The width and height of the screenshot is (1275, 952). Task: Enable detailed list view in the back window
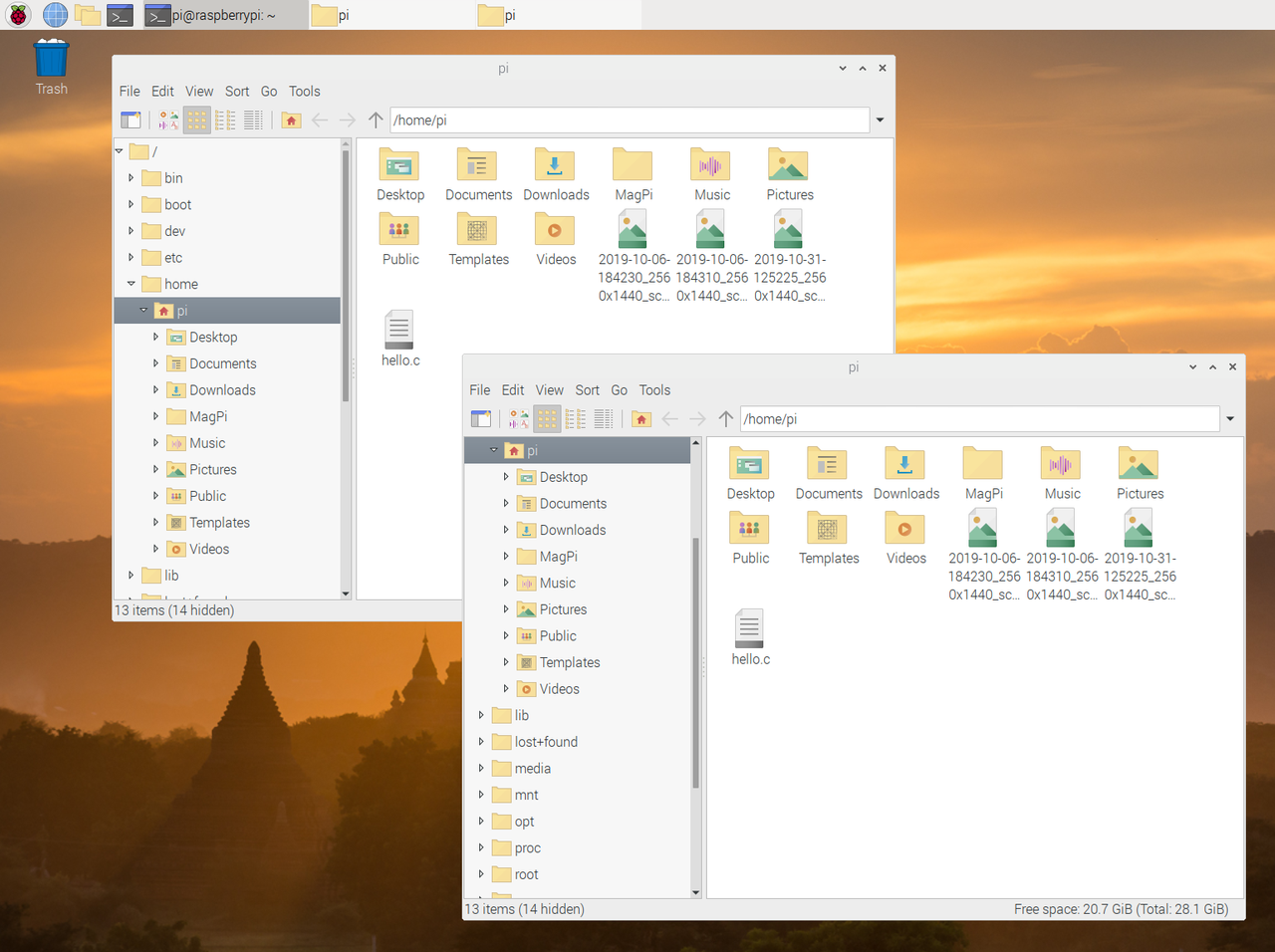(254, 120)
